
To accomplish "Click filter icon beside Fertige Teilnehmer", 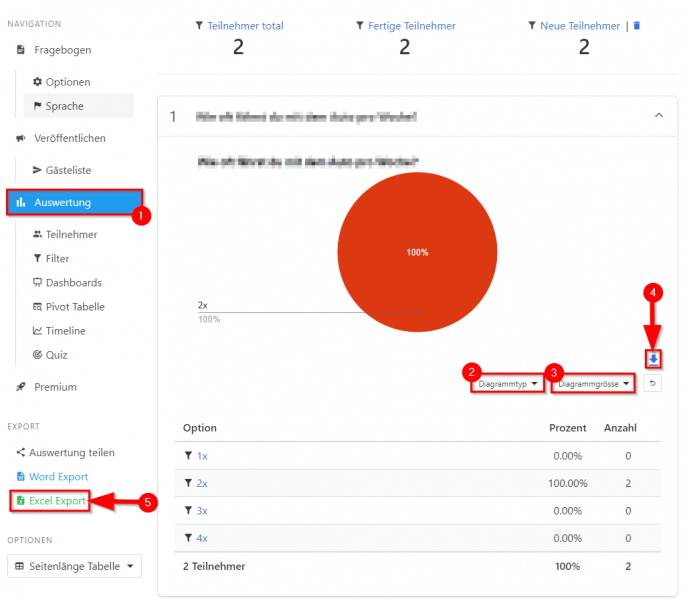I will coord(360,26).
